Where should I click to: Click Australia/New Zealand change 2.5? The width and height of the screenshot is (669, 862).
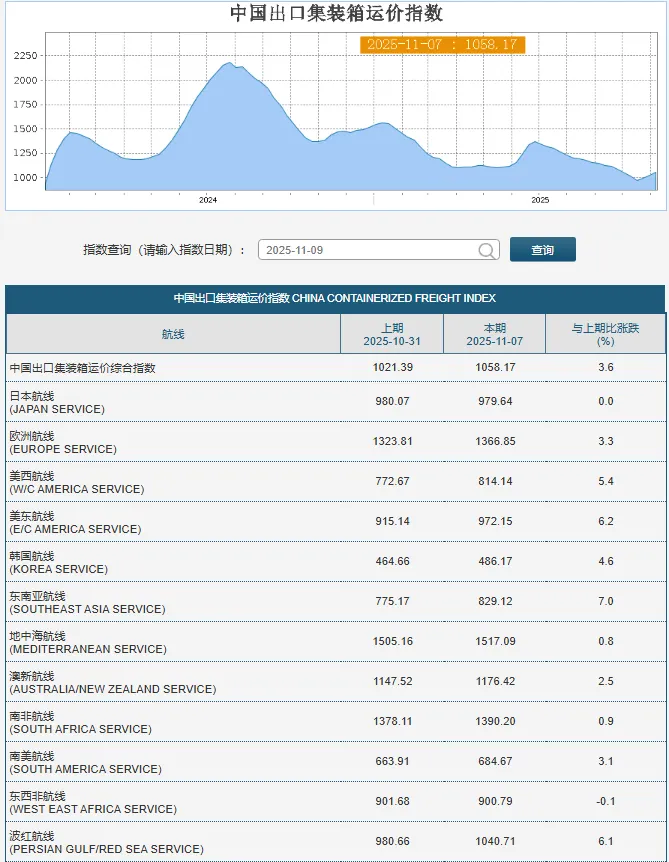tap(606, 681)
